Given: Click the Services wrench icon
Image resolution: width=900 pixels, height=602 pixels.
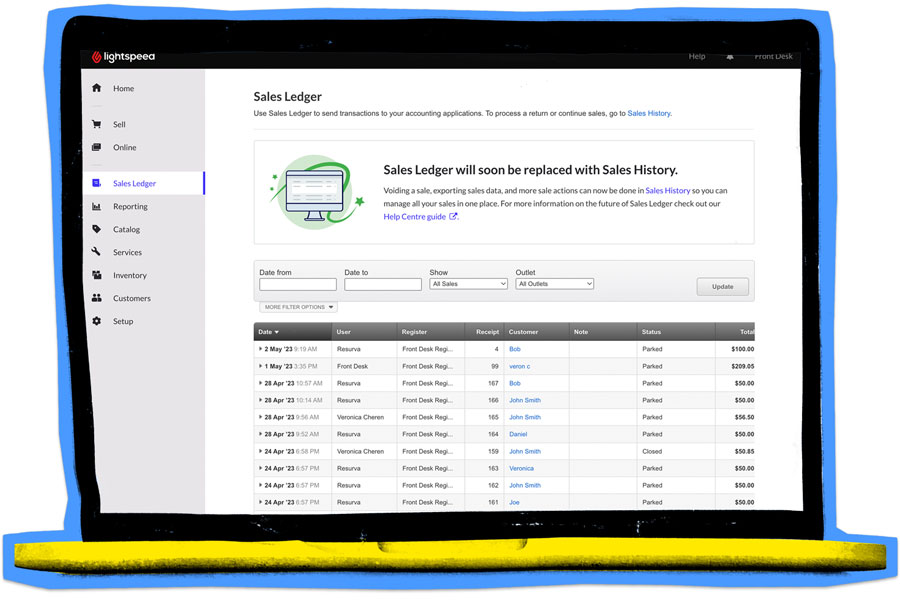Looking at the screenshot, I should 96,251.
